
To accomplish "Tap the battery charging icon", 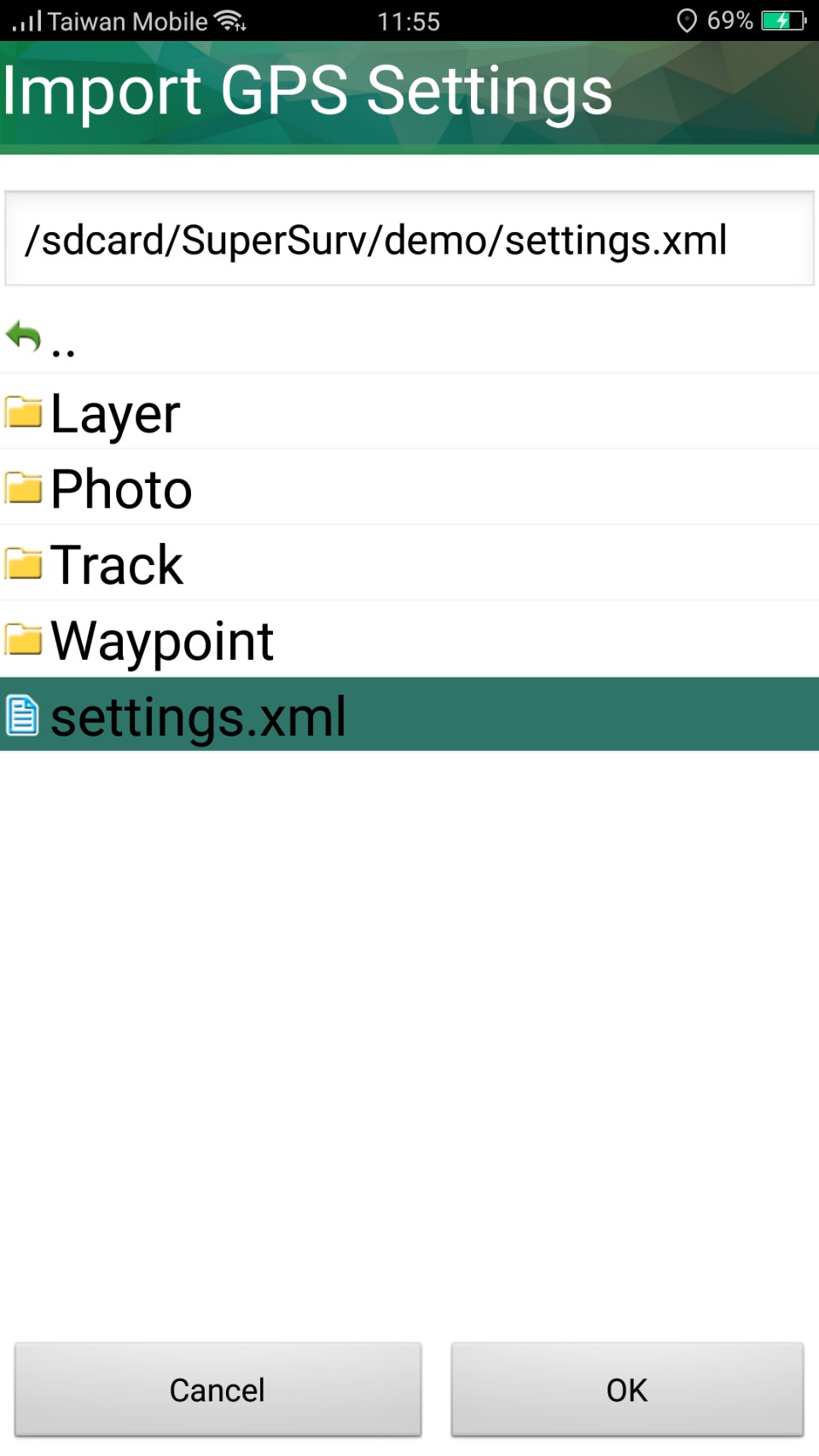I will [783, 20].
